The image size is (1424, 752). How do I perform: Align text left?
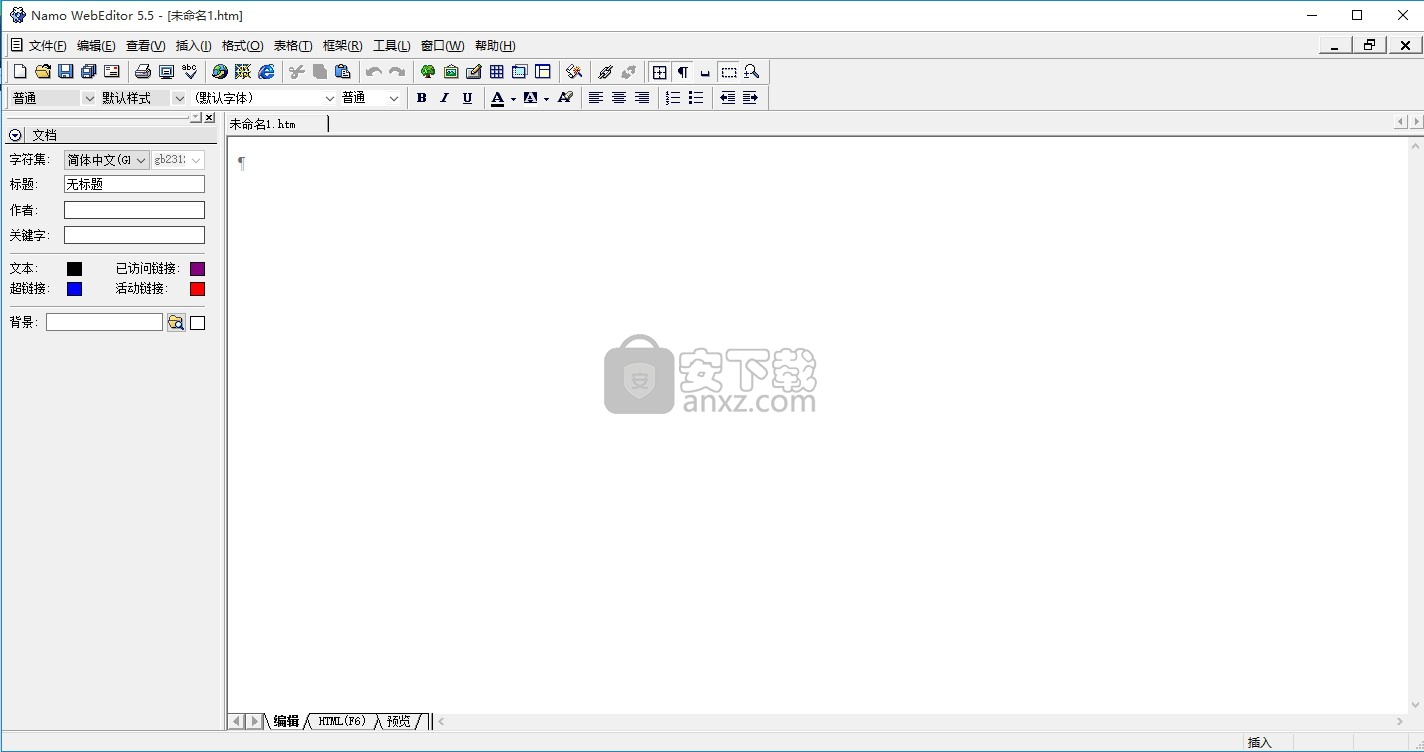click(595, 97)
